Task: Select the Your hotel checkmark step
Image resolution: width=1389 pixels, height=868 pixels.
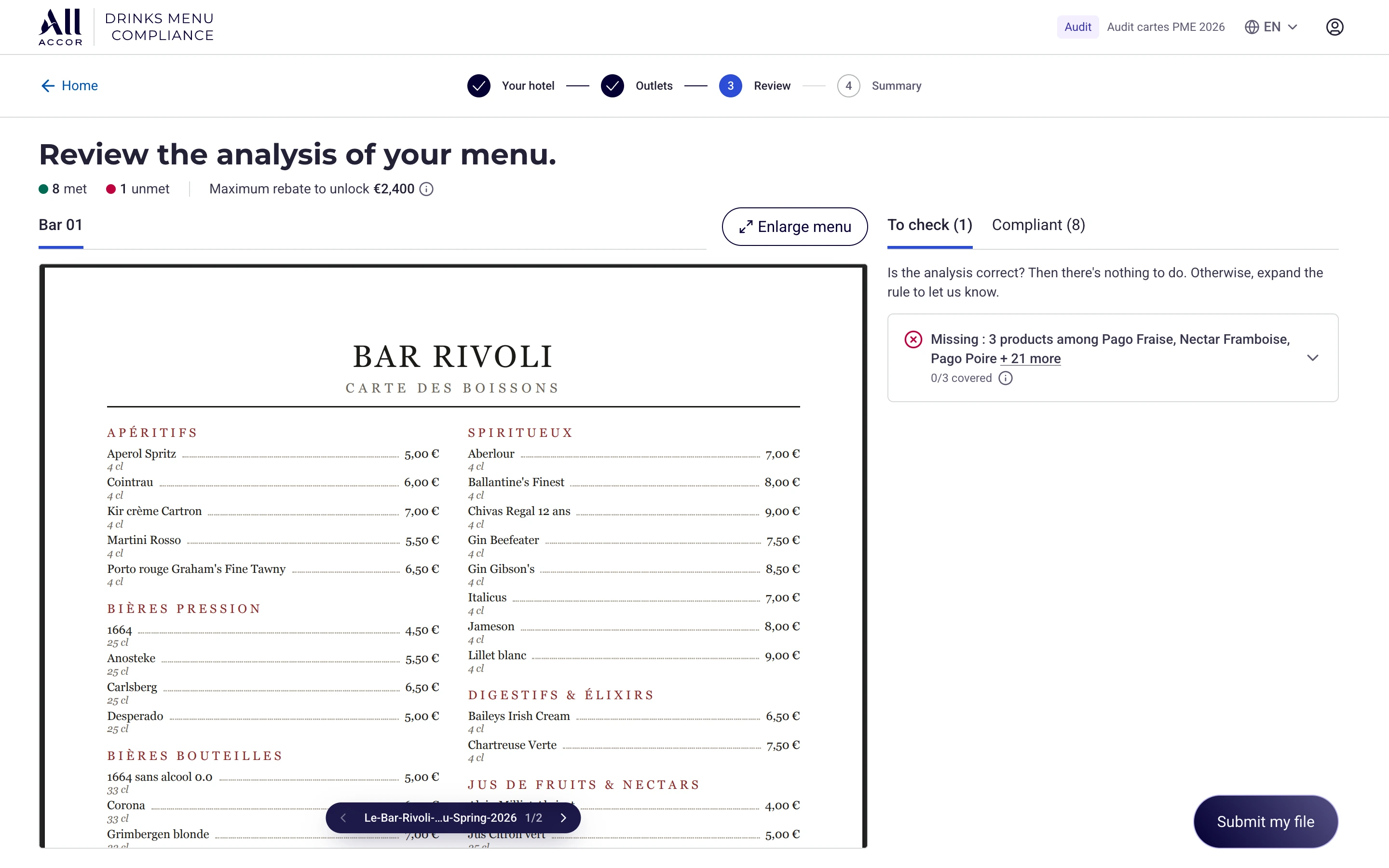Action: (478, 85)
